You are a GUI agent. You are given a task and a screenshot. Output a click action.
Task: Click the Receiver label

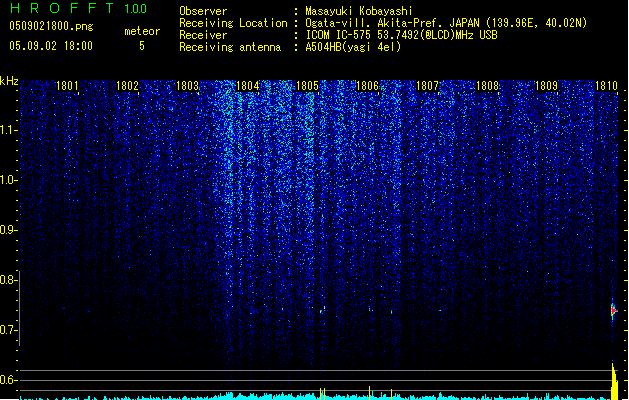click(x=203, y=35)
